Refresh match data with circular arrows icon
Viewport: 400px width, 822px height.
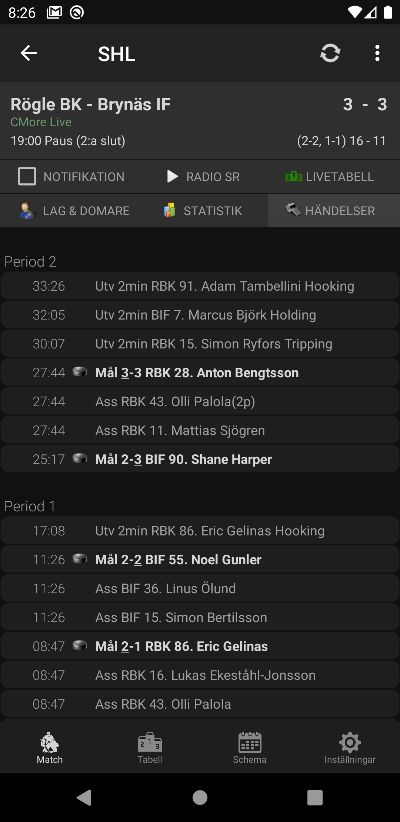[x=330, y=53]
